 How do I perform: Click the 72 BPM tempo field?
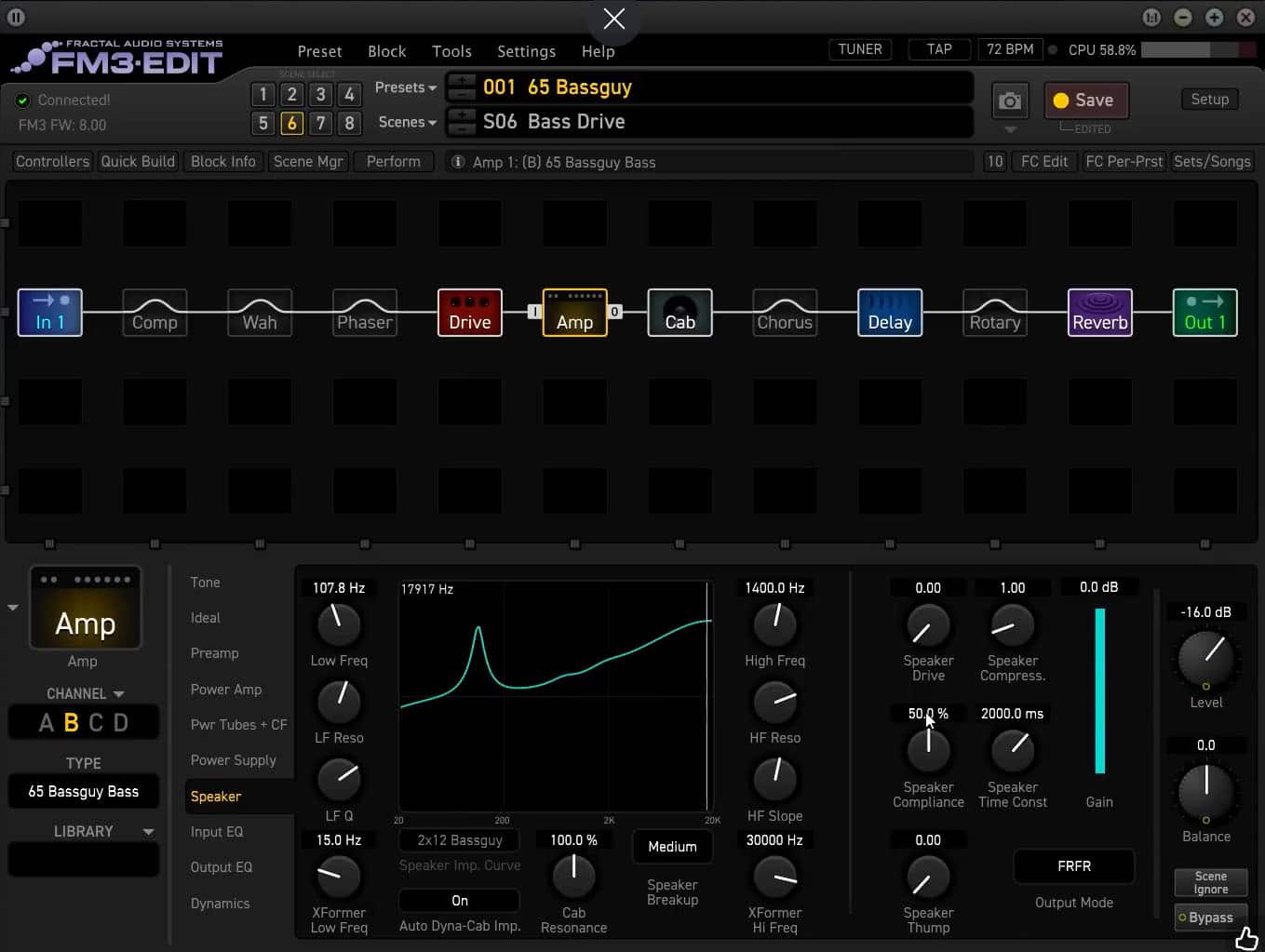pyautogui.click(x=1010, y=49)
